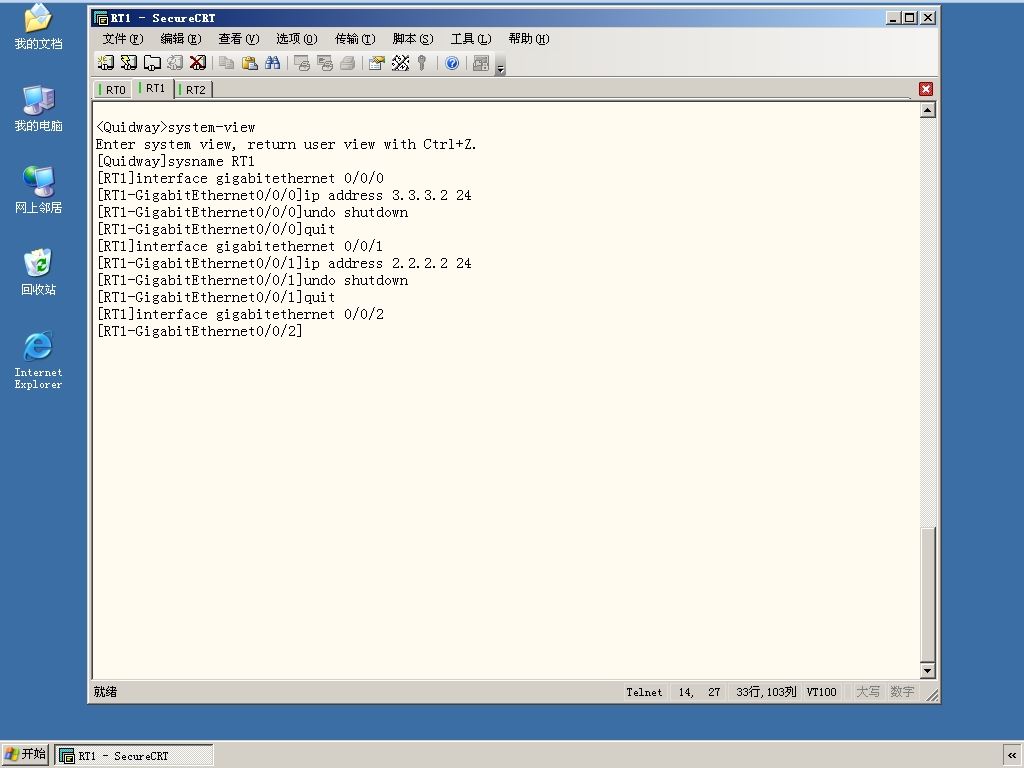The height and width of the screenshot is (768, 1024).
Task: Click the 数字 num lock indicator
Action: pos(902,692)
